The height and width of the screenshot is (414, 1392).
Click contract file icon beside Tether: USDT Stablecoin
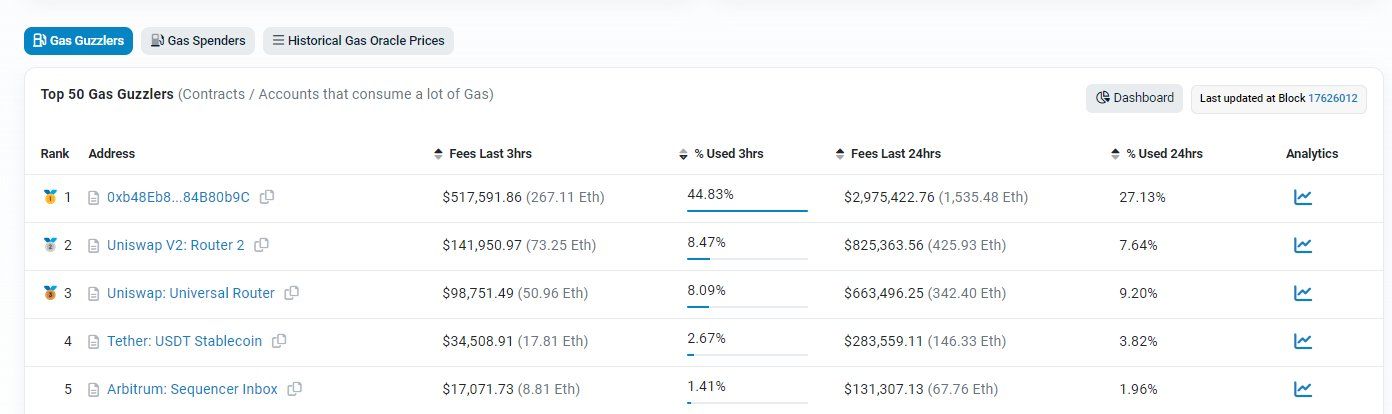(x=94, y=342)
